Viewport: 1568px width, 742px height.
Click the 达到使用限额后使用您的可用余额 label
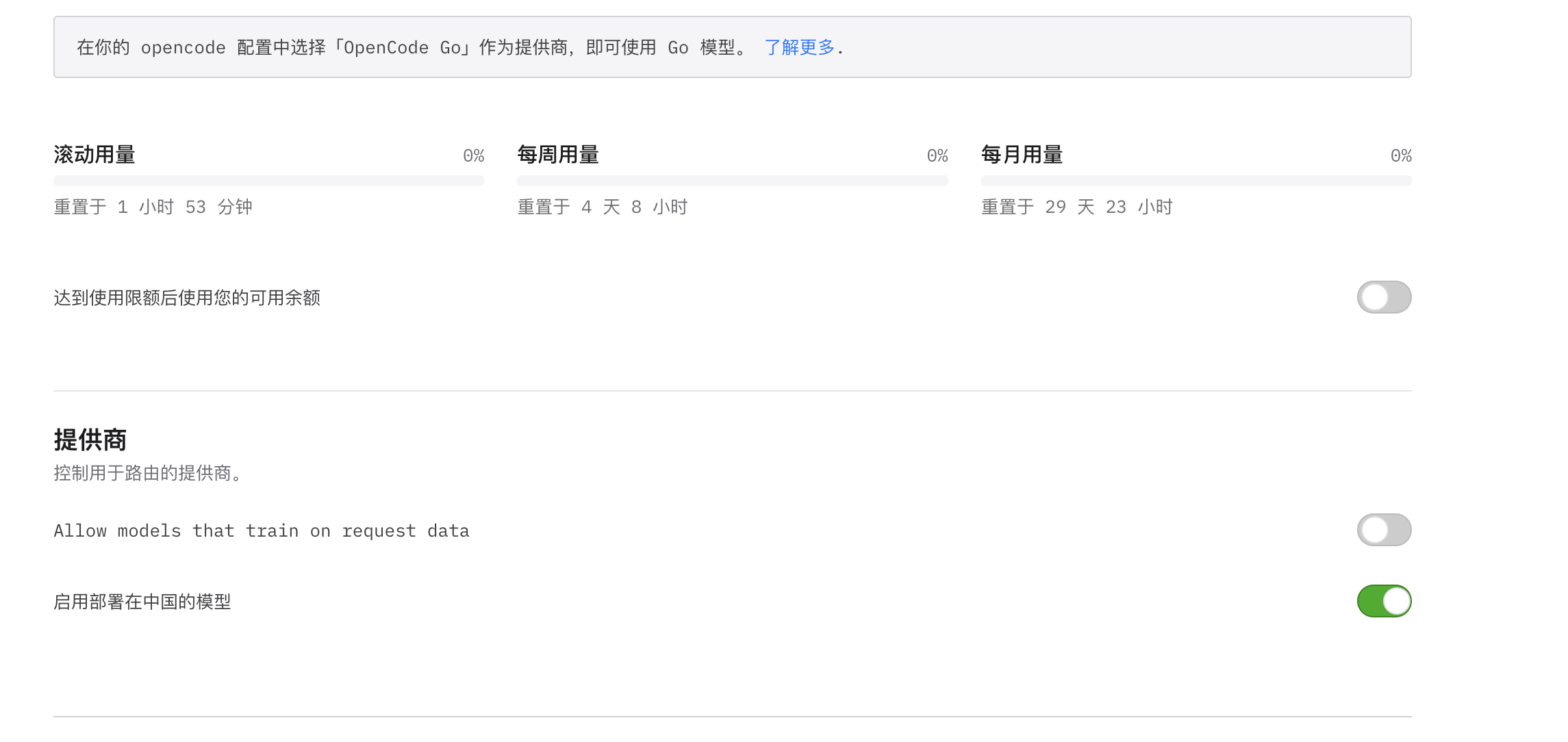click(187, 298)
